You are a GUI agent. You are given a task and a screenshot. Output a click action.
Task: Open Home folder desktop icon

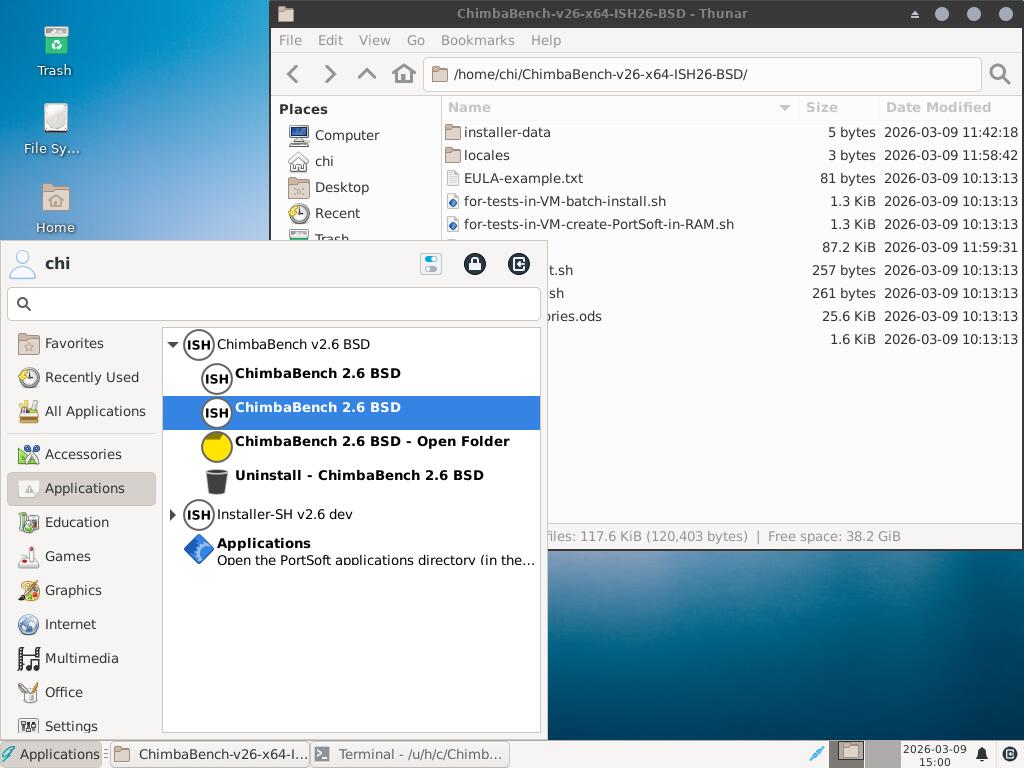click(x=56, y=208)
